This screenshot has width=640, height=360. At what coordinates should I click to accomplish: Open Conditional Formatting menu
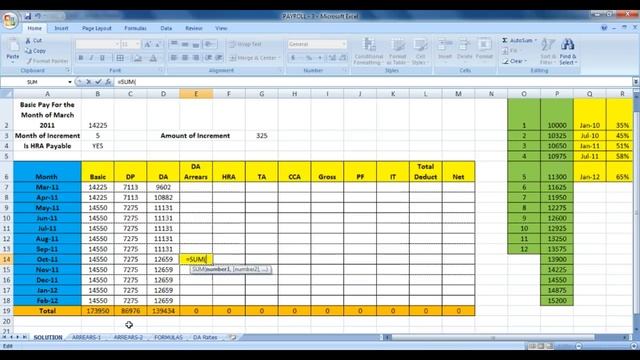pos(369,51)
